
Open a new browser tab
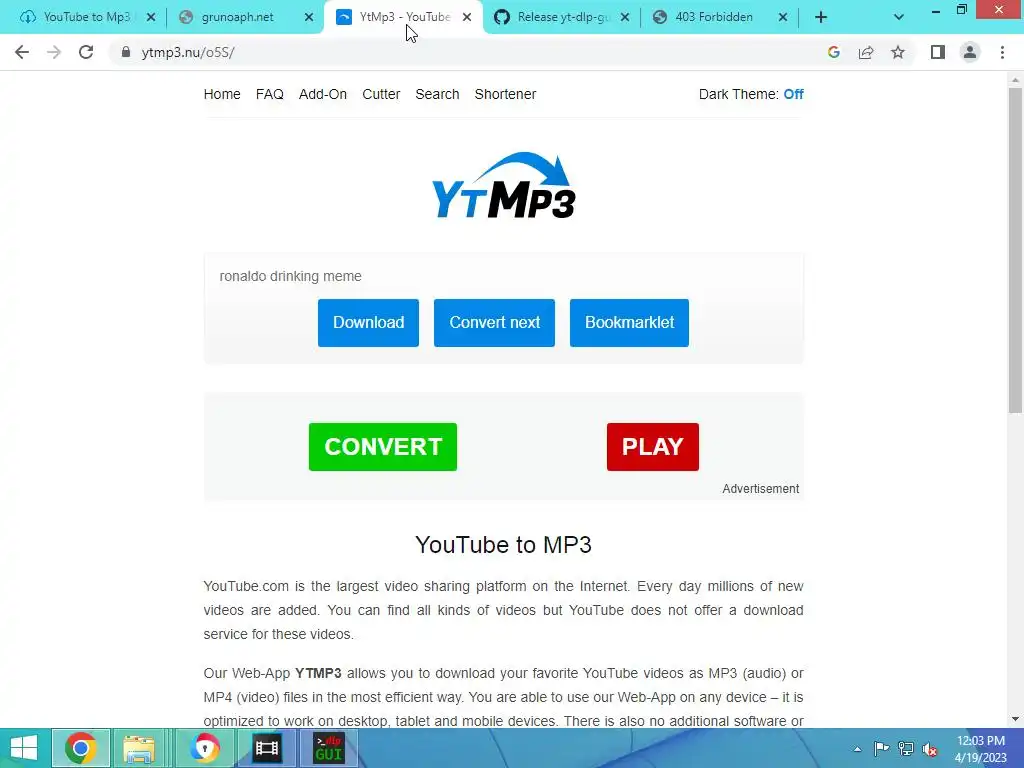(x=821, y=18)
